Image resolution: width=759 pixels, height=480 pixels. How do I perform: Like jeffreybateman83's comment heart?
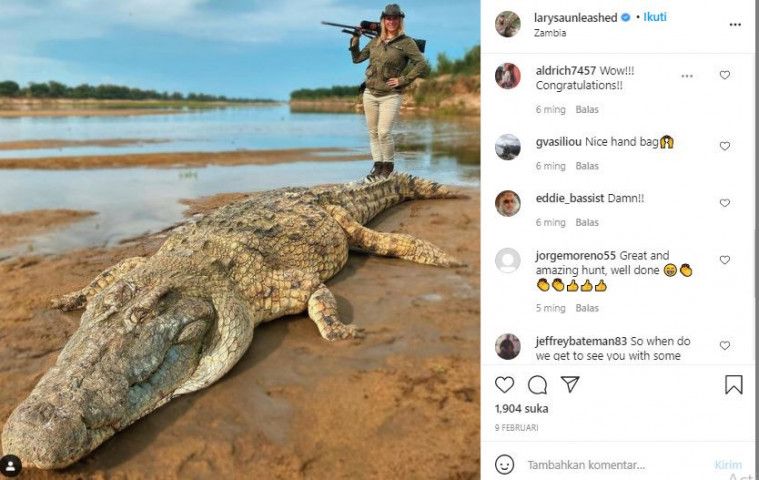coord(725,346)
